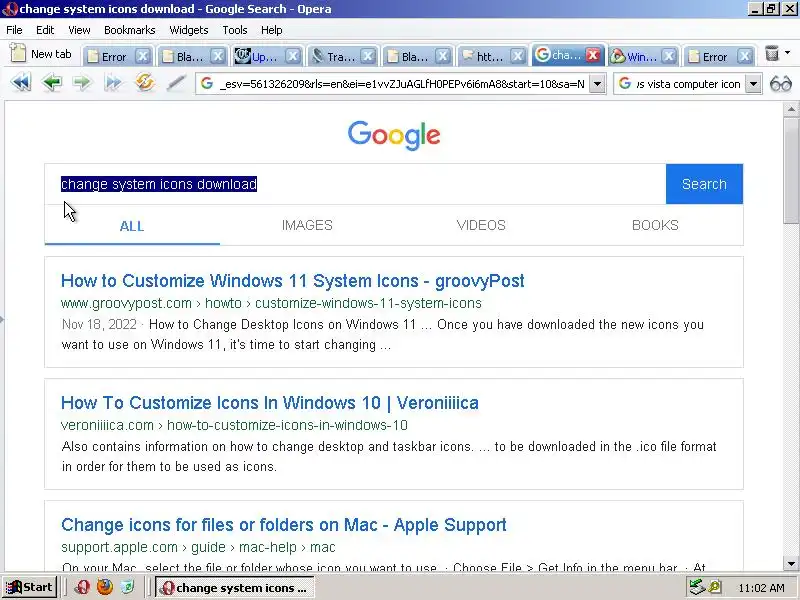The image size is (800, 600).
Task: Click the Show Desktop quick launch icon
Action: 128,587
